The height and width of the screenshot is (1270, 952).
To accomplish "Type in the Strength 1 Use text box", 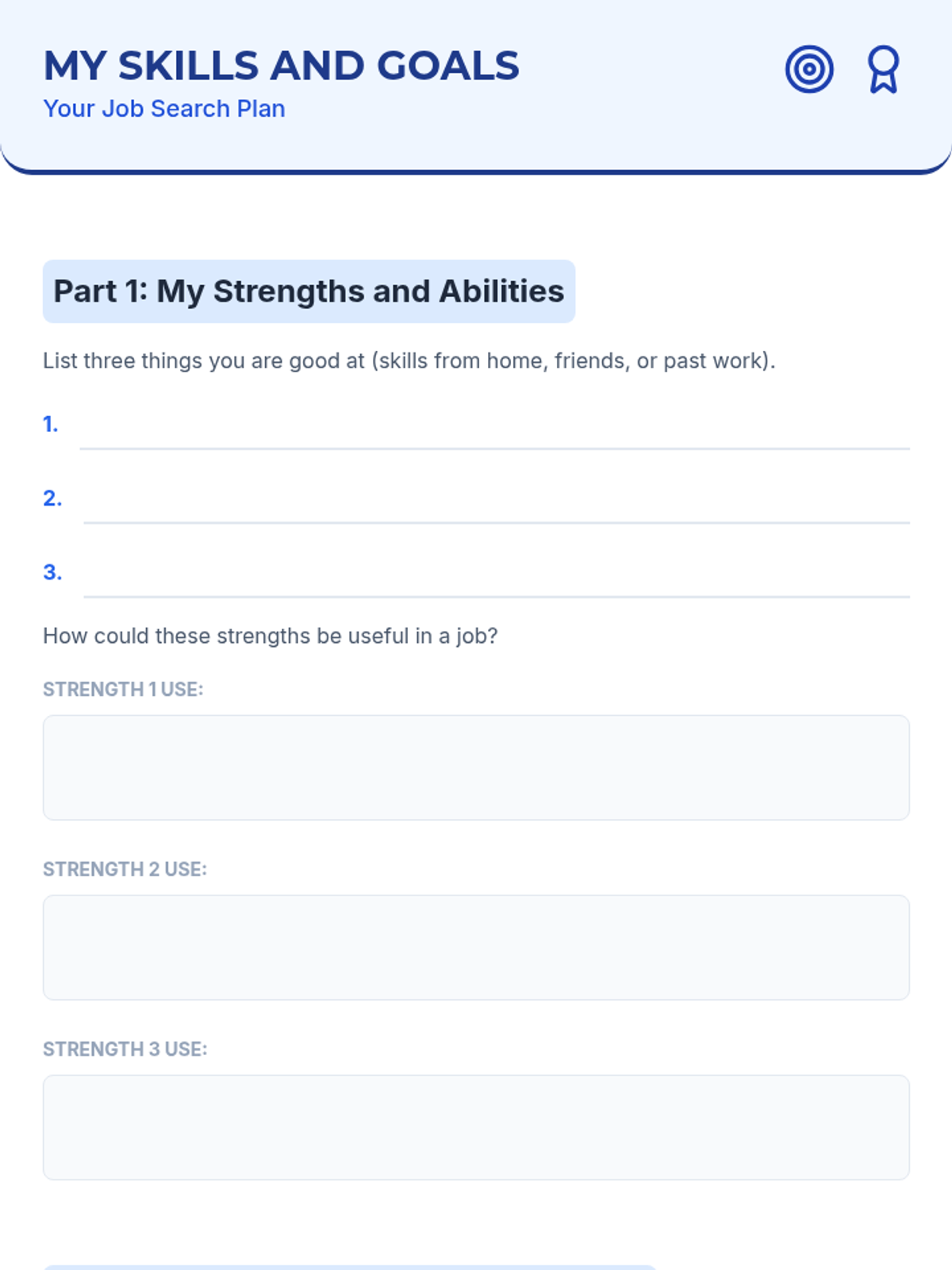I will tap(476, 768).
